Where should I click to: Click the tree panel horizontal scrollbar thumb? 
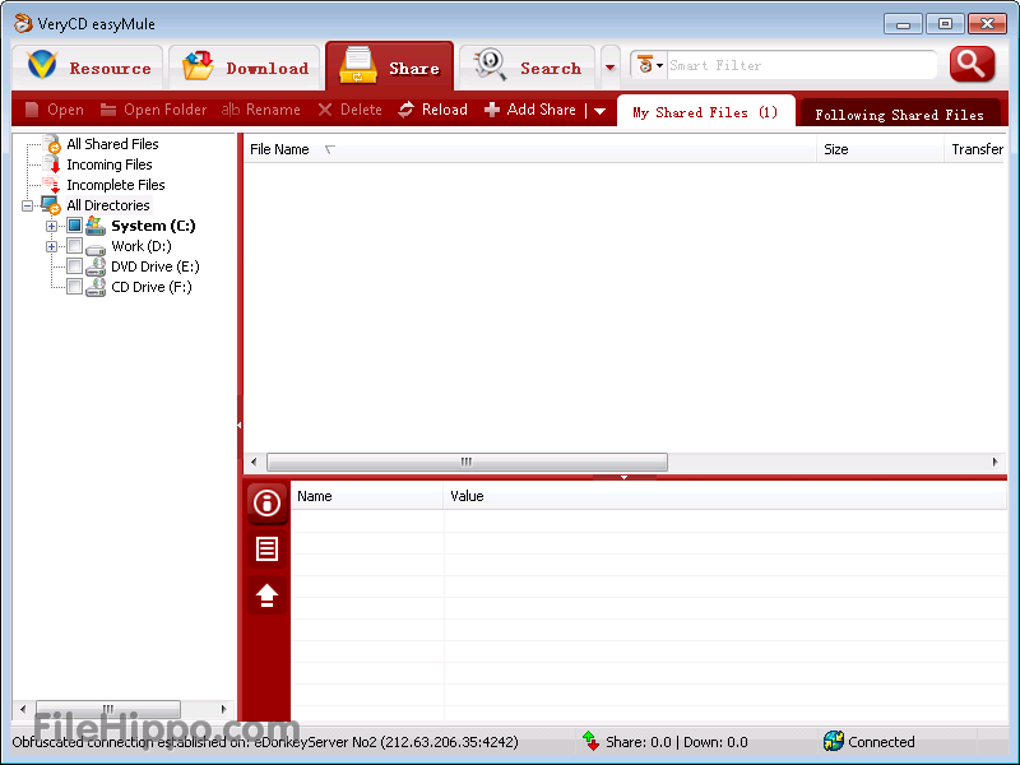click(108, 708)
